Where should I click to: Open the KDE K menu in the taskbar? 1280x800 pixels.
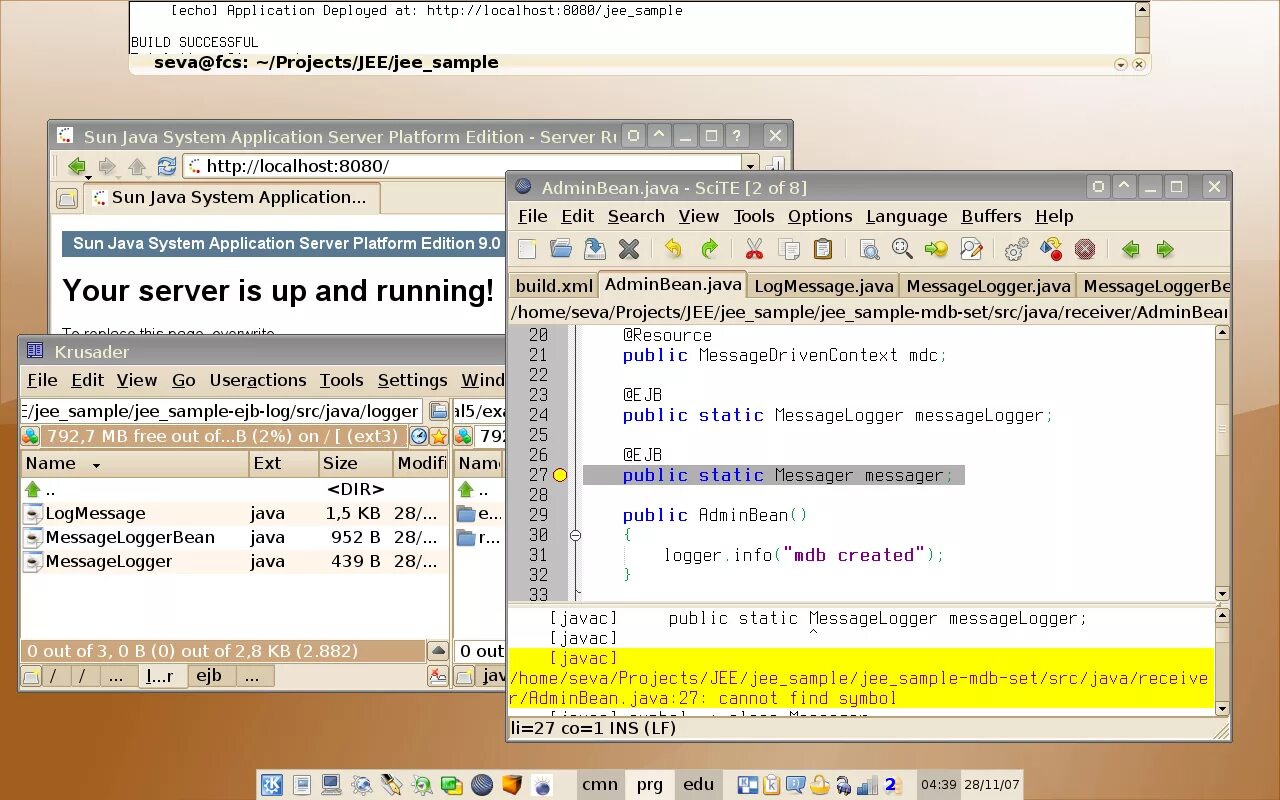271,785
